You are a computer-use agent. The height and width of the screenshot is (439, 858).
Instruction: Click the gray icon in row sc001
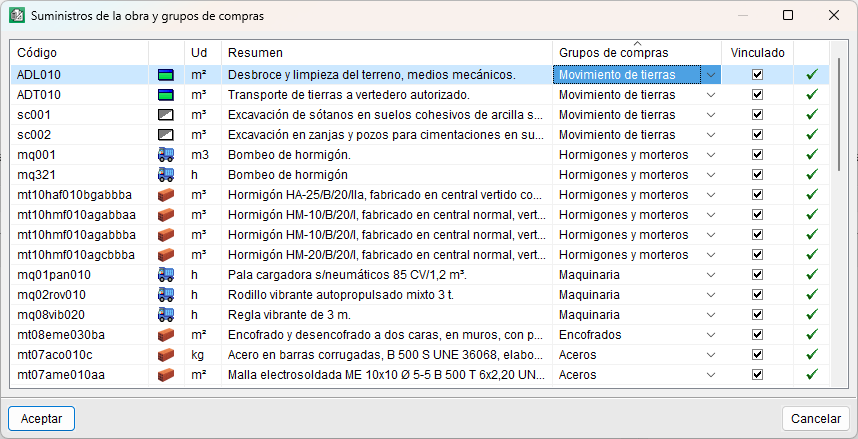166,115
